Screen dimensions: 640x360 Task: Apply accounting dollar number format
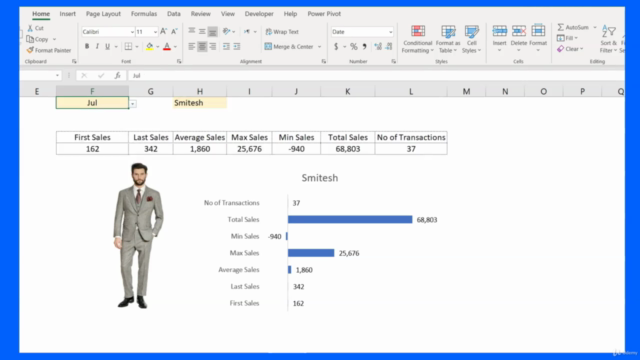click(336, 47)
